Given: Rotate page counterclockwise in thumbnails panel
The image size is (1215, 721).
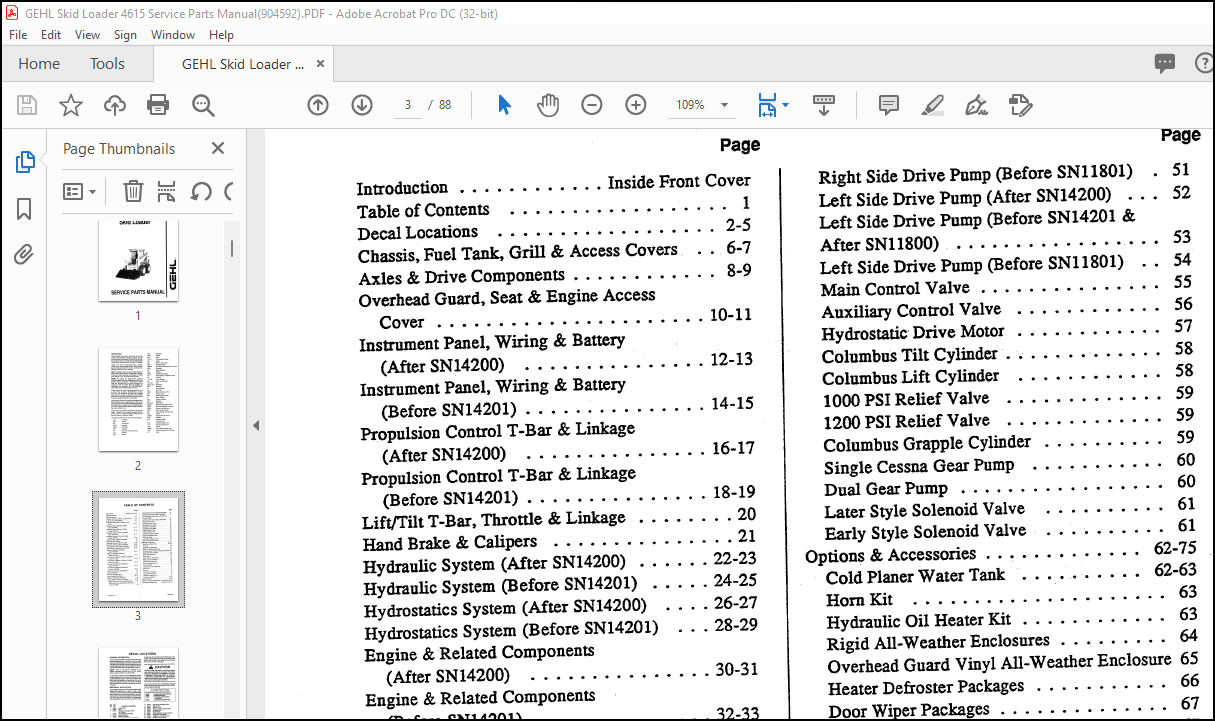Looking at the screenshot, I should click(x=201, y=191).
